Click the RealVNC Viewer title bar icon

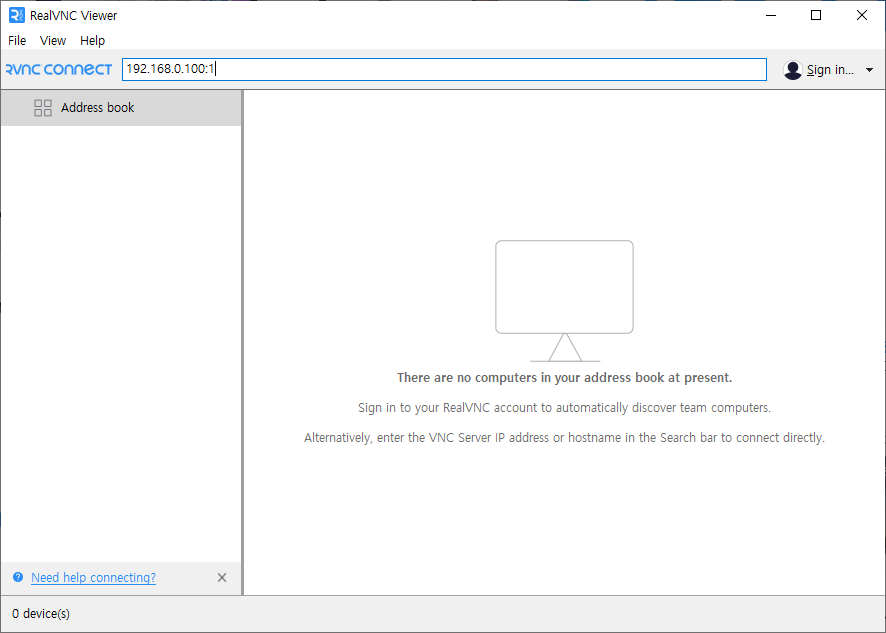[16, 15]
